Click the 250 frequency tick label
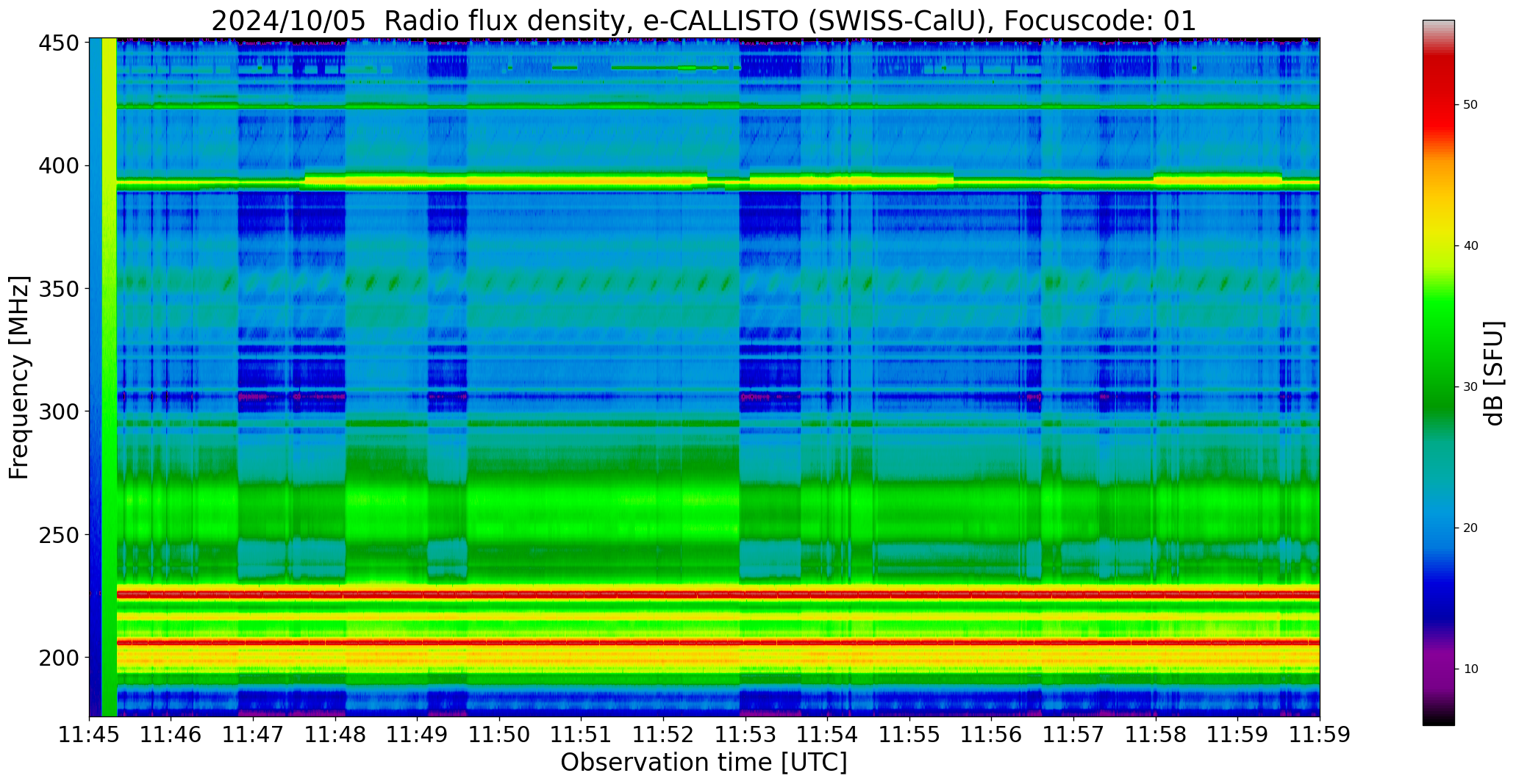The image size is (1516, 784). point(59,534)
